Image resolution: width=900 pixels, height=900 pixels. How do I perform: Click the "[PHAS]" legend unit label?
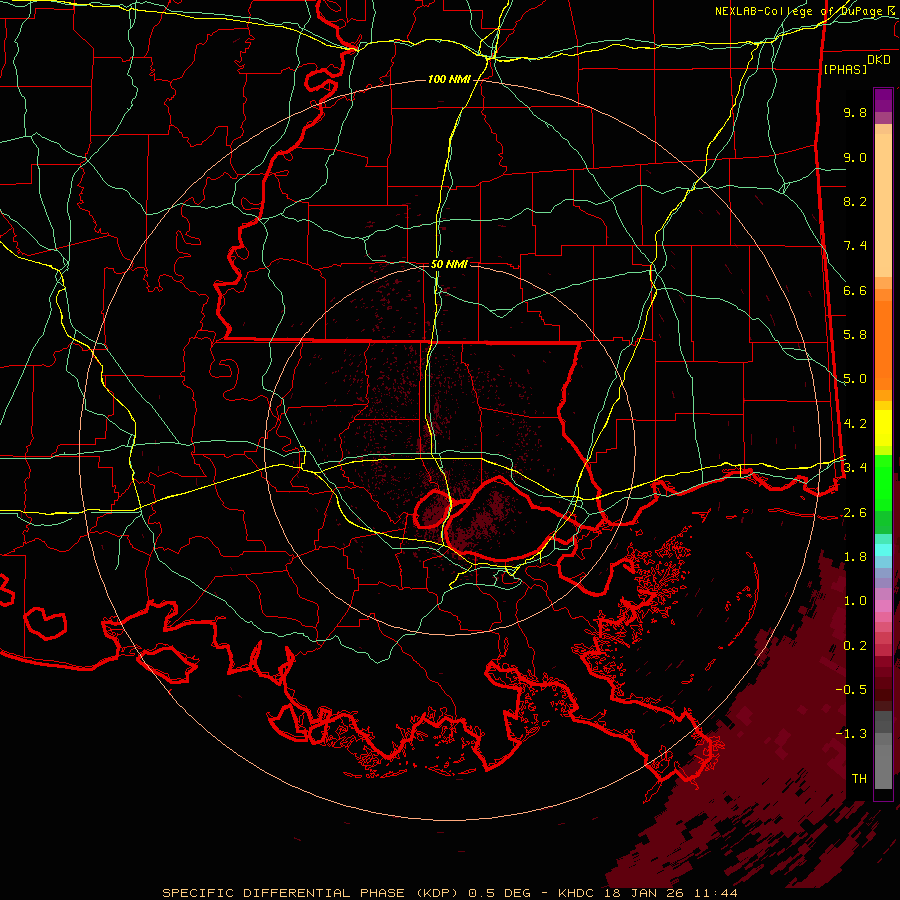pyautogui.click(x=845, y=69)
